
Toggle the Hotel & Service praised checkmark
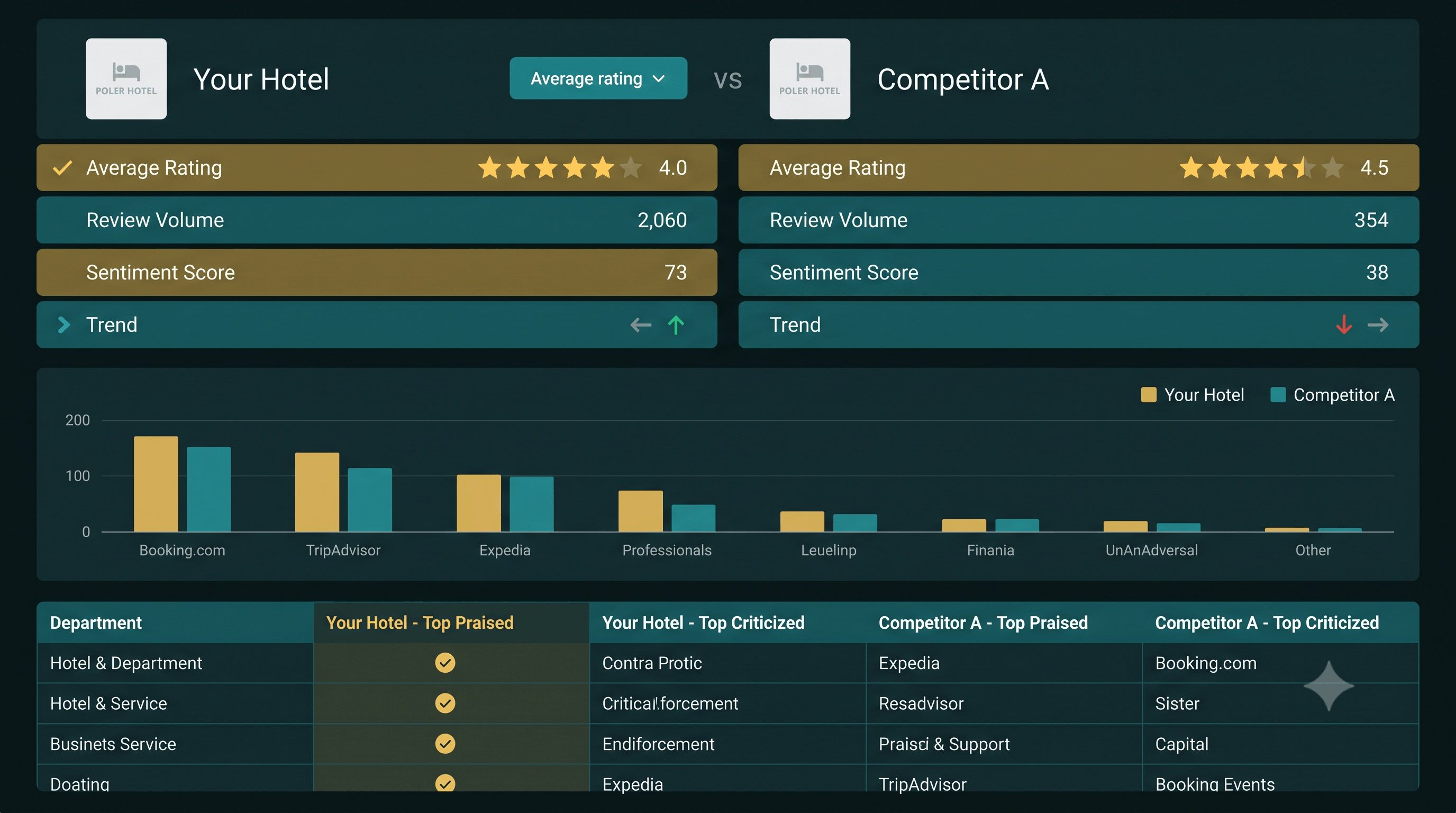[x=445, y=703]
